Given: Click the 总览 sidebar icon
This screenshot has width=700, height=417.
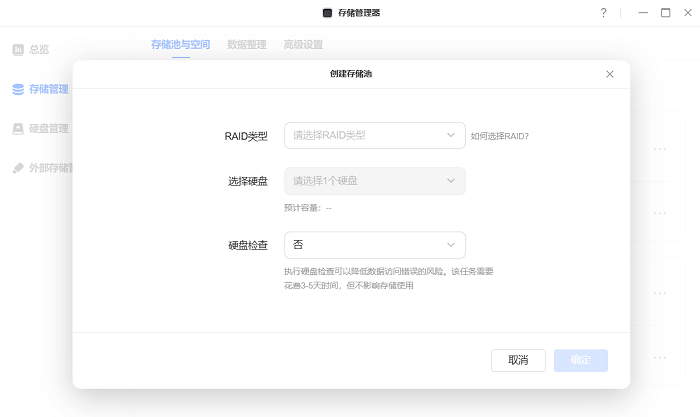Looking at the screenshot, I should click(18, 49).
